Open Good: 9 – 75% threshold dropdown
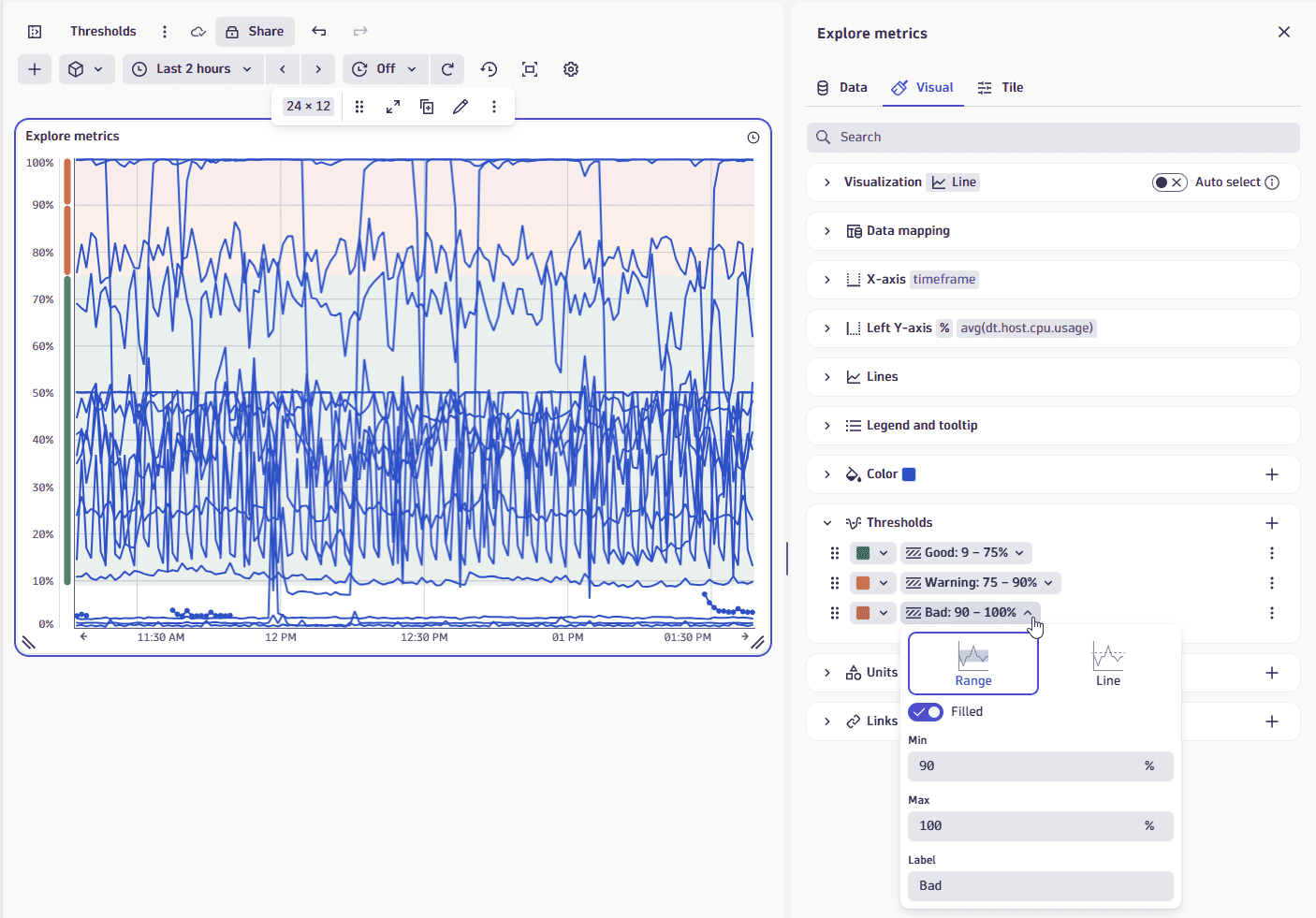The image size is (1316, 918). [966, 553]
